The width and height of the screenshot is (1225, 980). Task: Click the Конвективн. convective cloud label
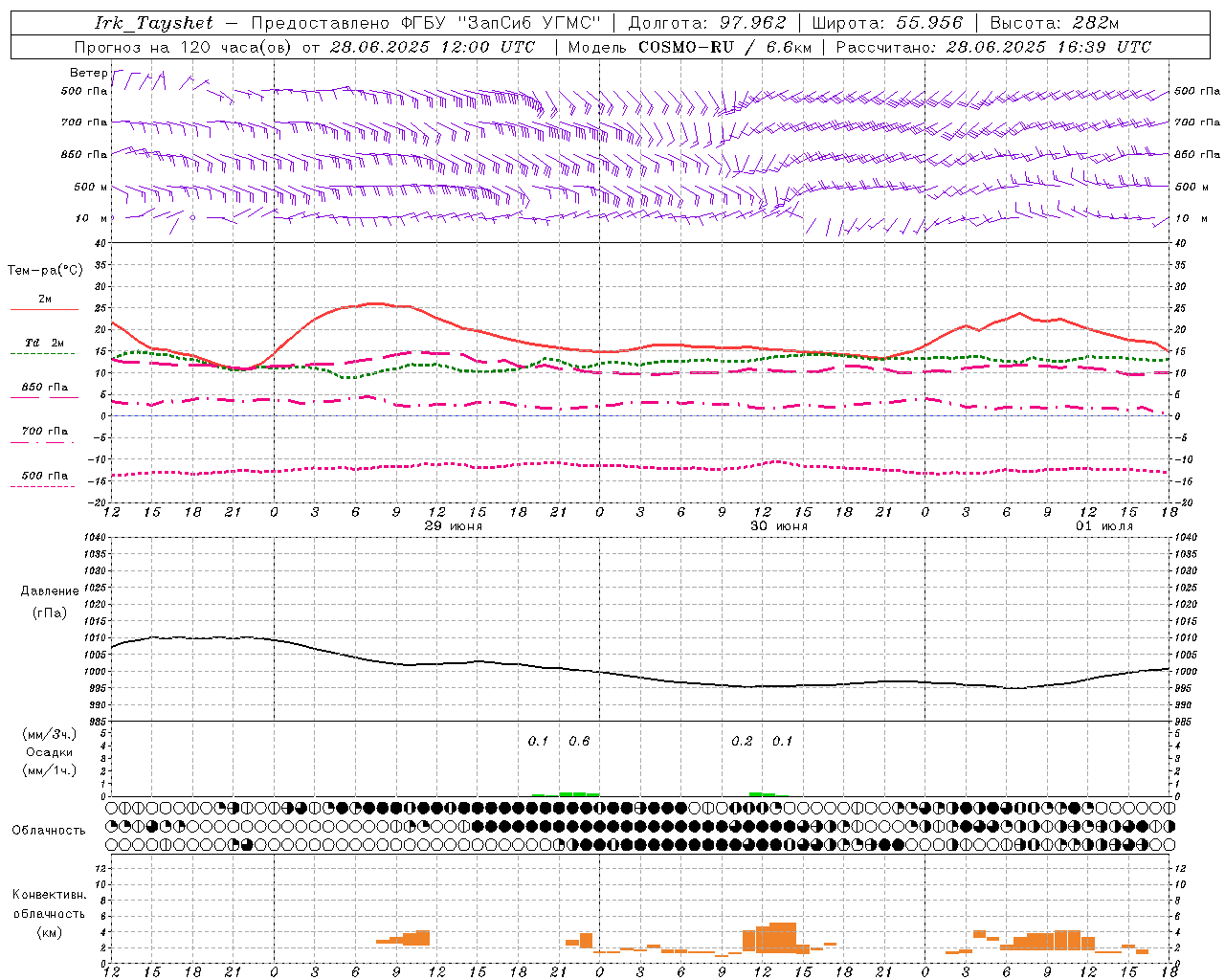point(49,895)
